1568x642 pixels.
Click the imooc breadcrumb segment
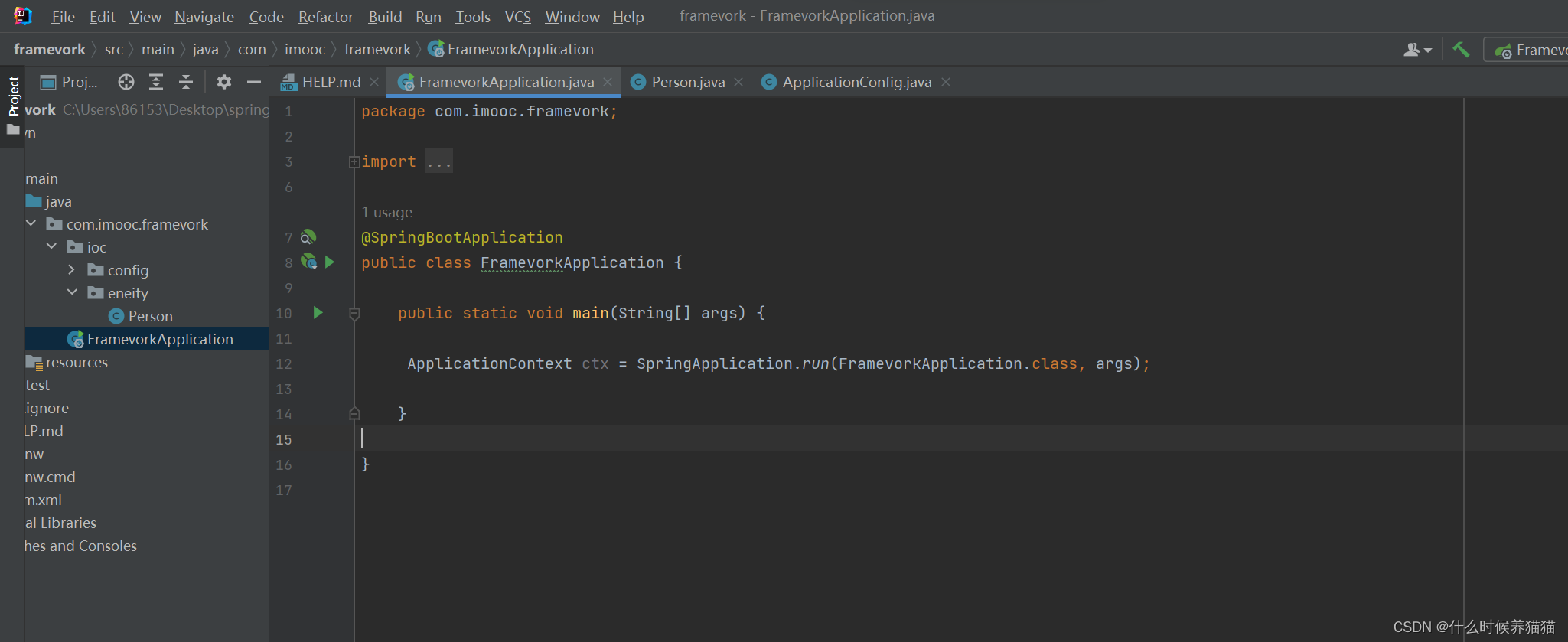[x=305, y=49]
